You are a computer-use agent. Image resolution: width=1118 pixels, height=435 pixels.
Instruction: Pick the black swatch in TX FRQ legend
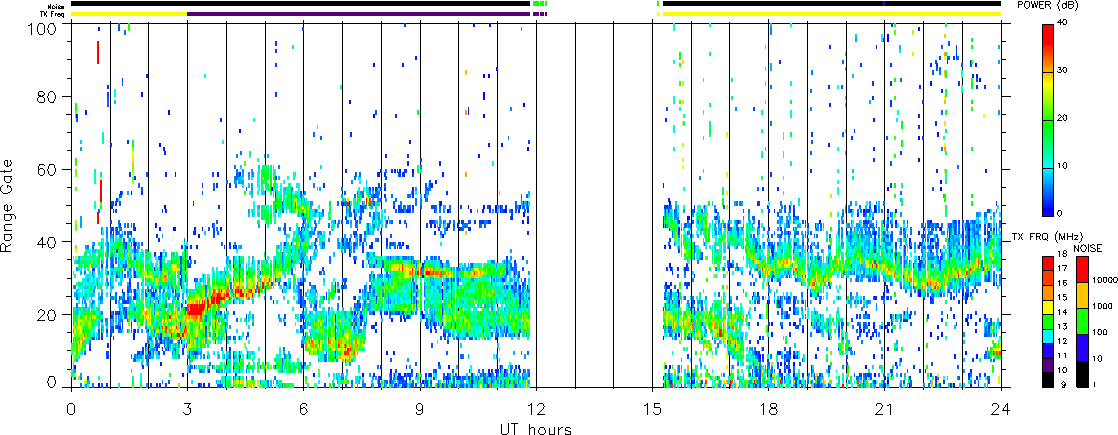point(1048,379)
